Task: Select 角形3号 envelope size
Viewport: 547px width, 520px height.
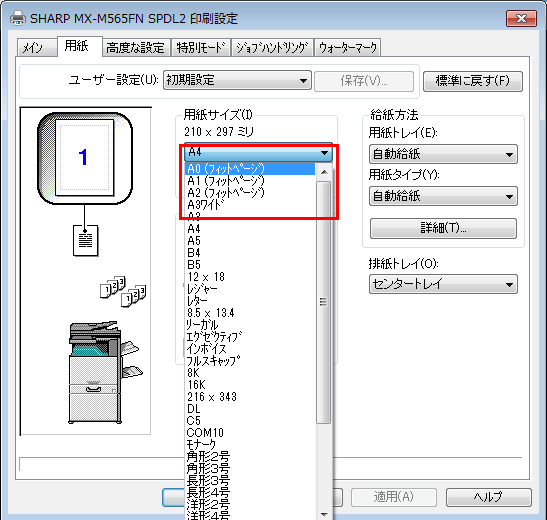Action: click(x=250, y=469)
